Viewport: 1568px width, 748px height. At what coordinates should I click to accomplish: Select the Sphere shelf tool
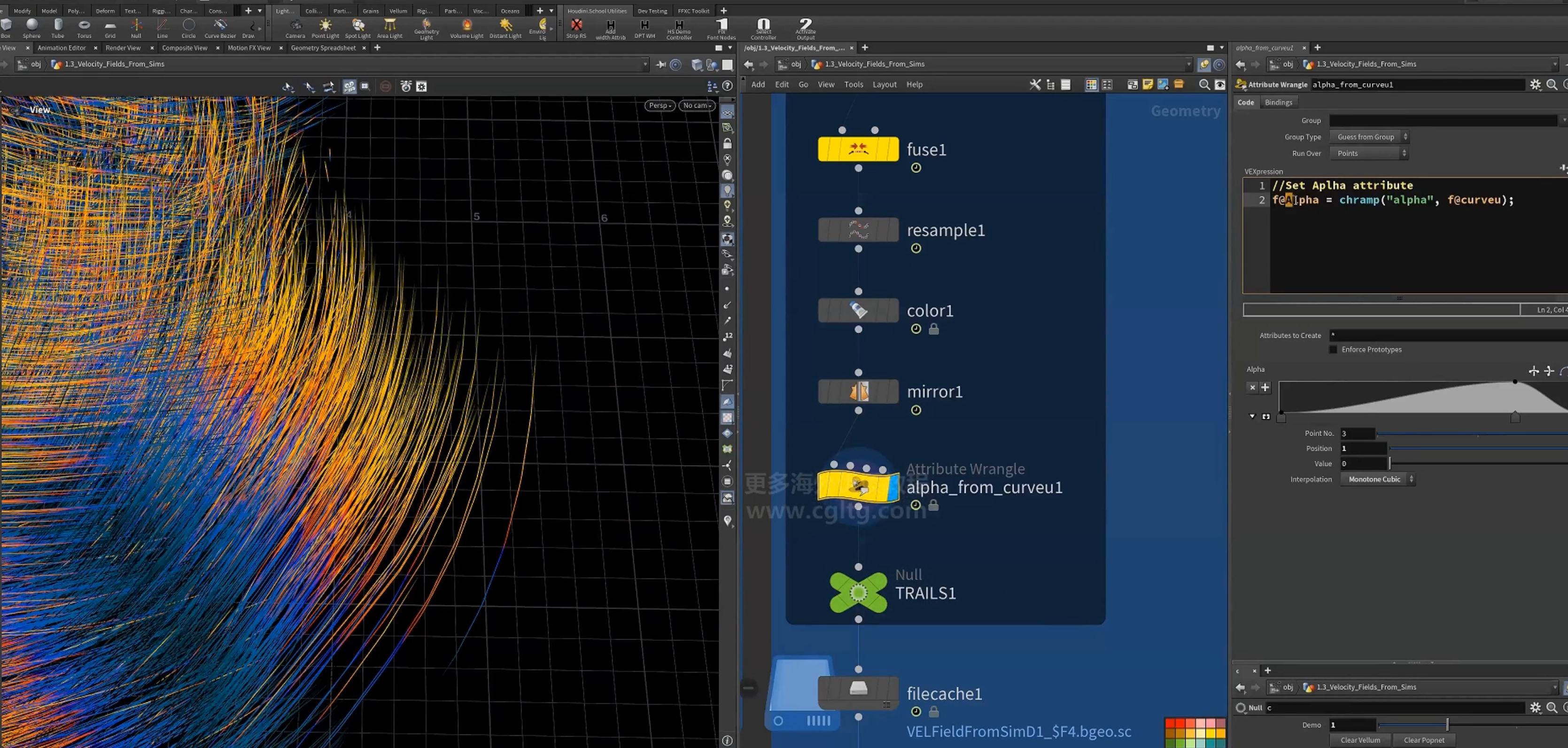point(31,28)
